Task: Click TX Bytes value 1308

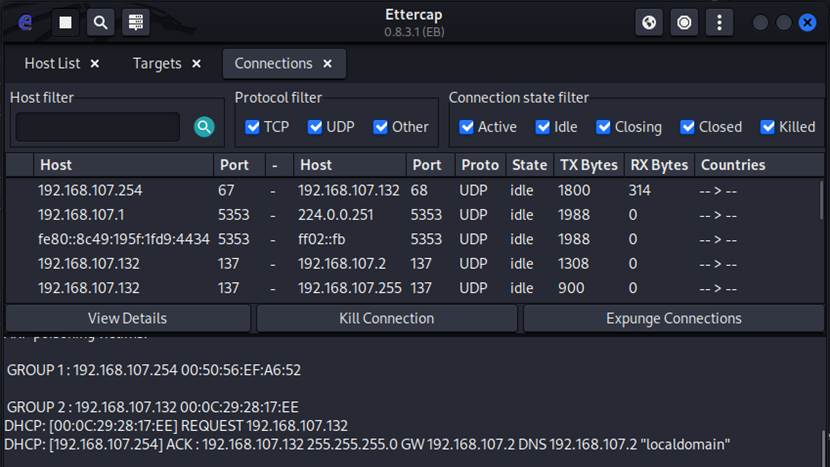Action: 573,264
